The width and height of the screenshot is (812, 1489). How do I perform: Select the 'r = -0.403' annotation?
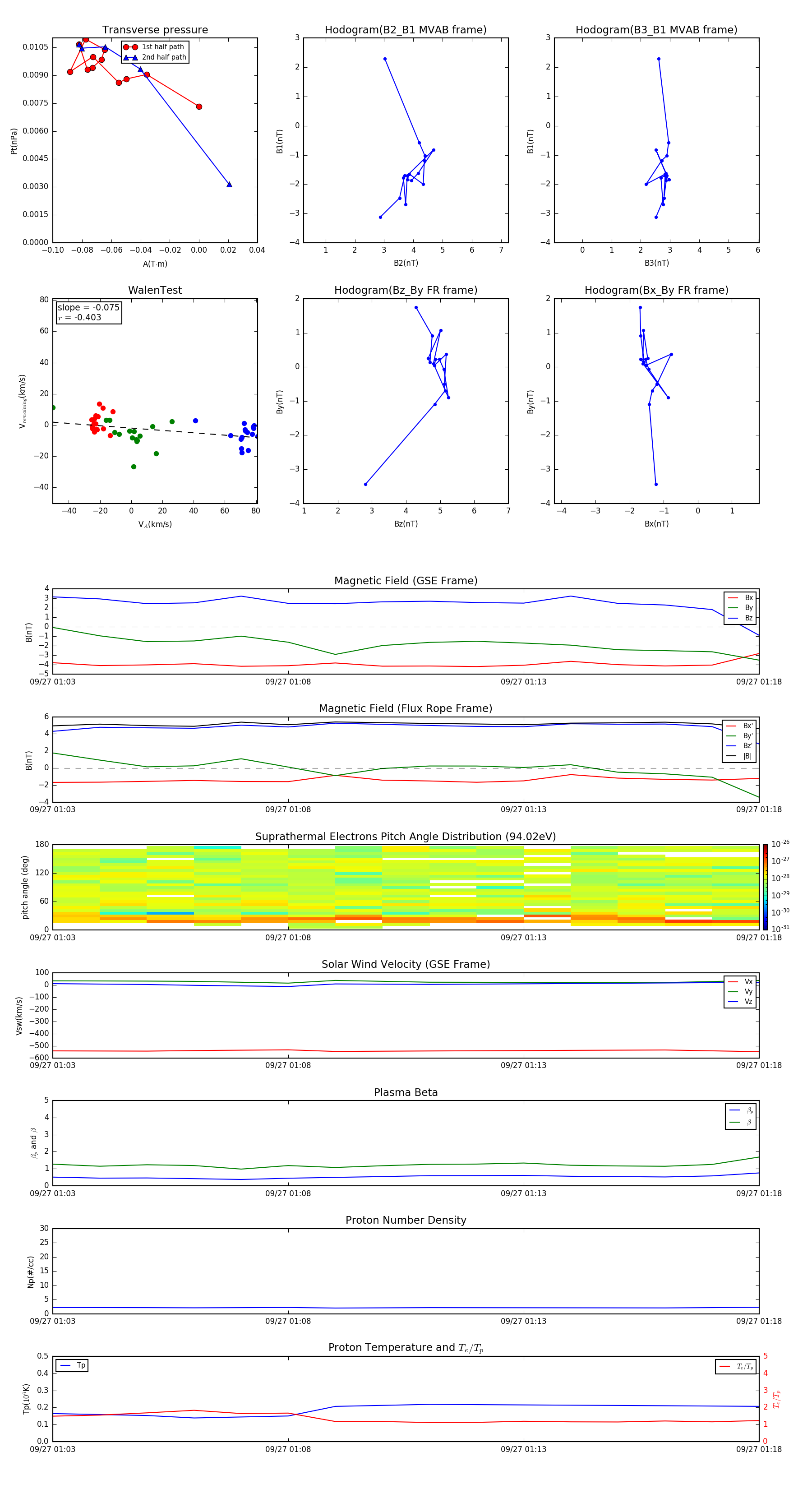pyautogui.click(x=80, y=317)
